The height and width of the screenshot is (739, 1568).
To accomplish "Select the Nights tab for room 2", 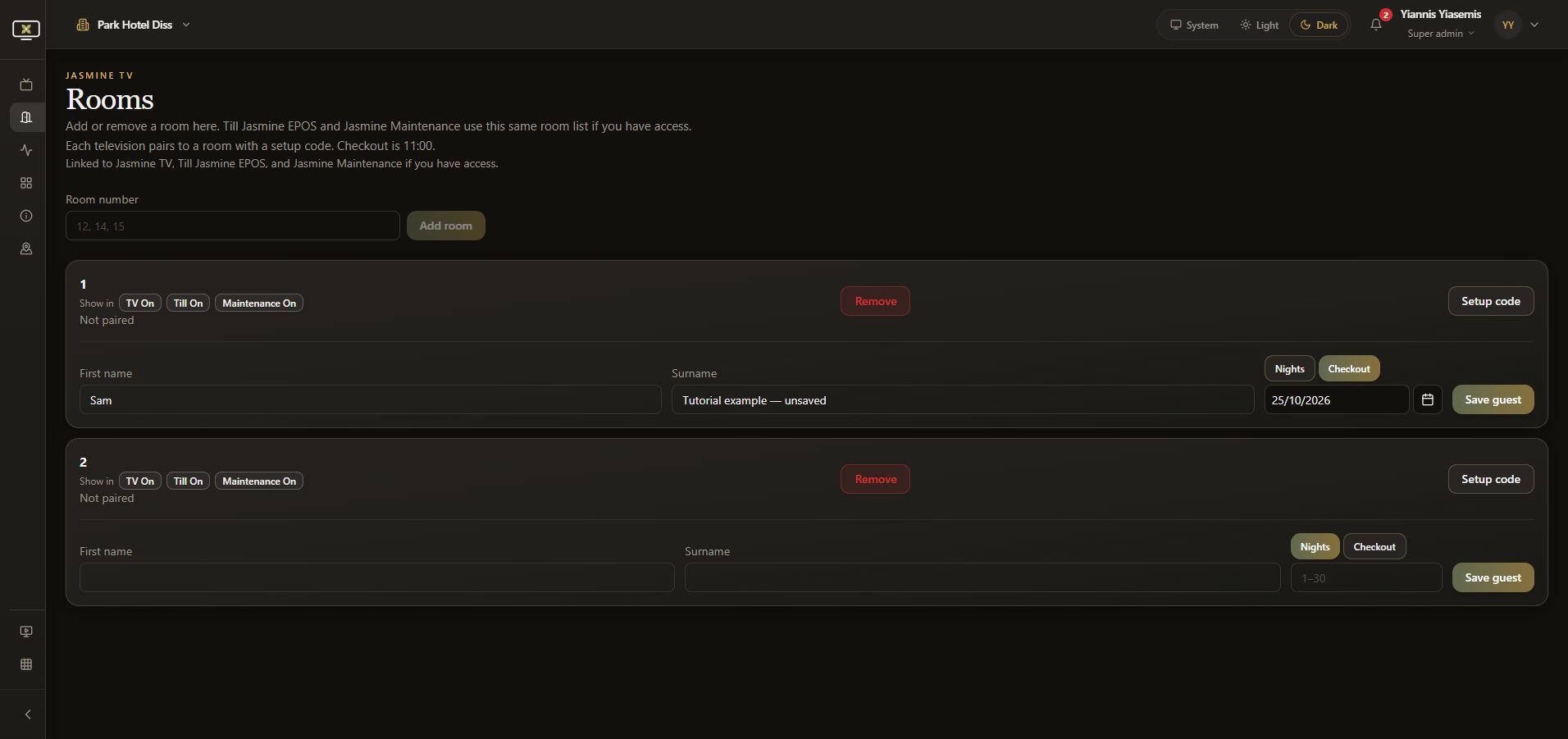I will tap(1315, 547).
